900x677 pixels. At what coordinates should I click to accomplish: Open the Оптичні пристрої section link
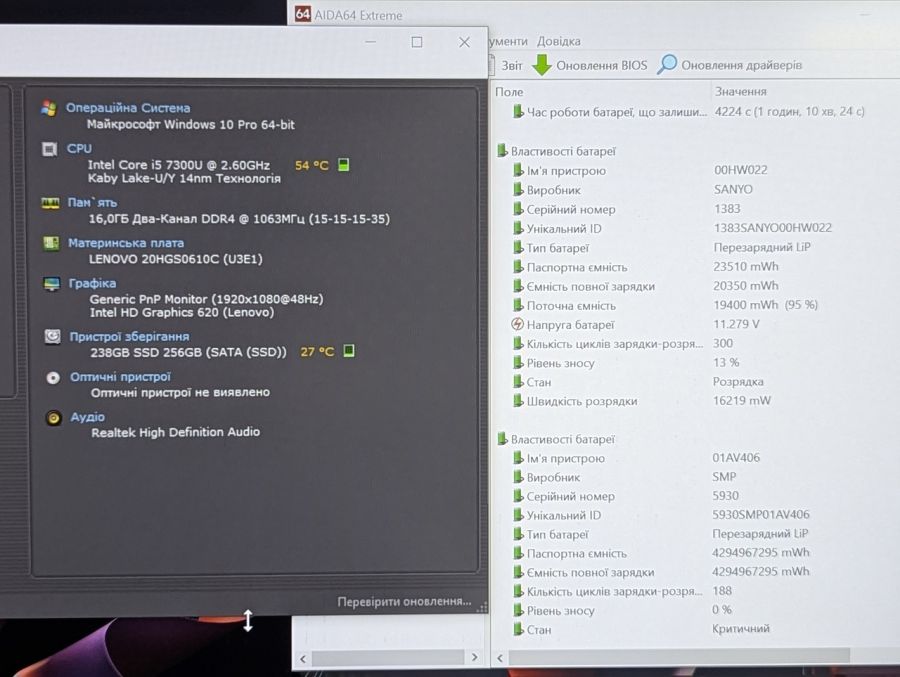(121, 377)
